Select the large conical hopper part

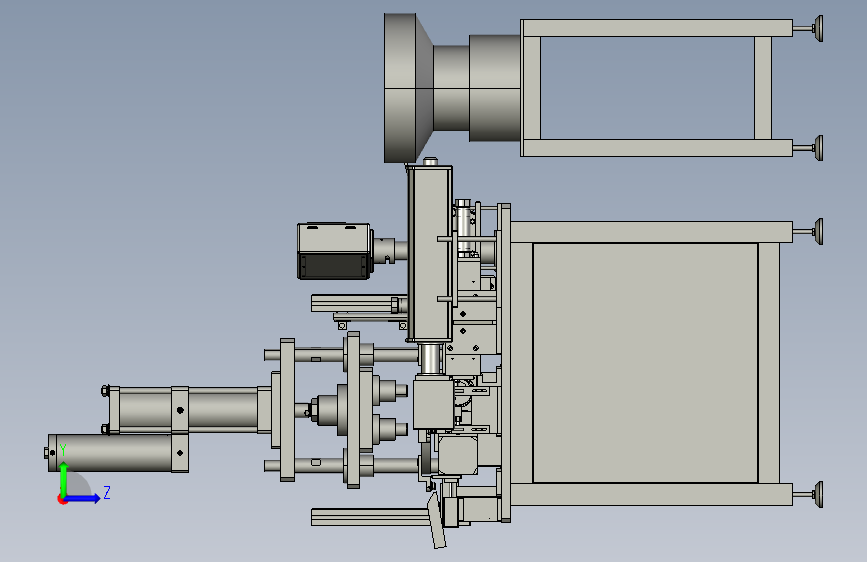click(x=409, y=89)
